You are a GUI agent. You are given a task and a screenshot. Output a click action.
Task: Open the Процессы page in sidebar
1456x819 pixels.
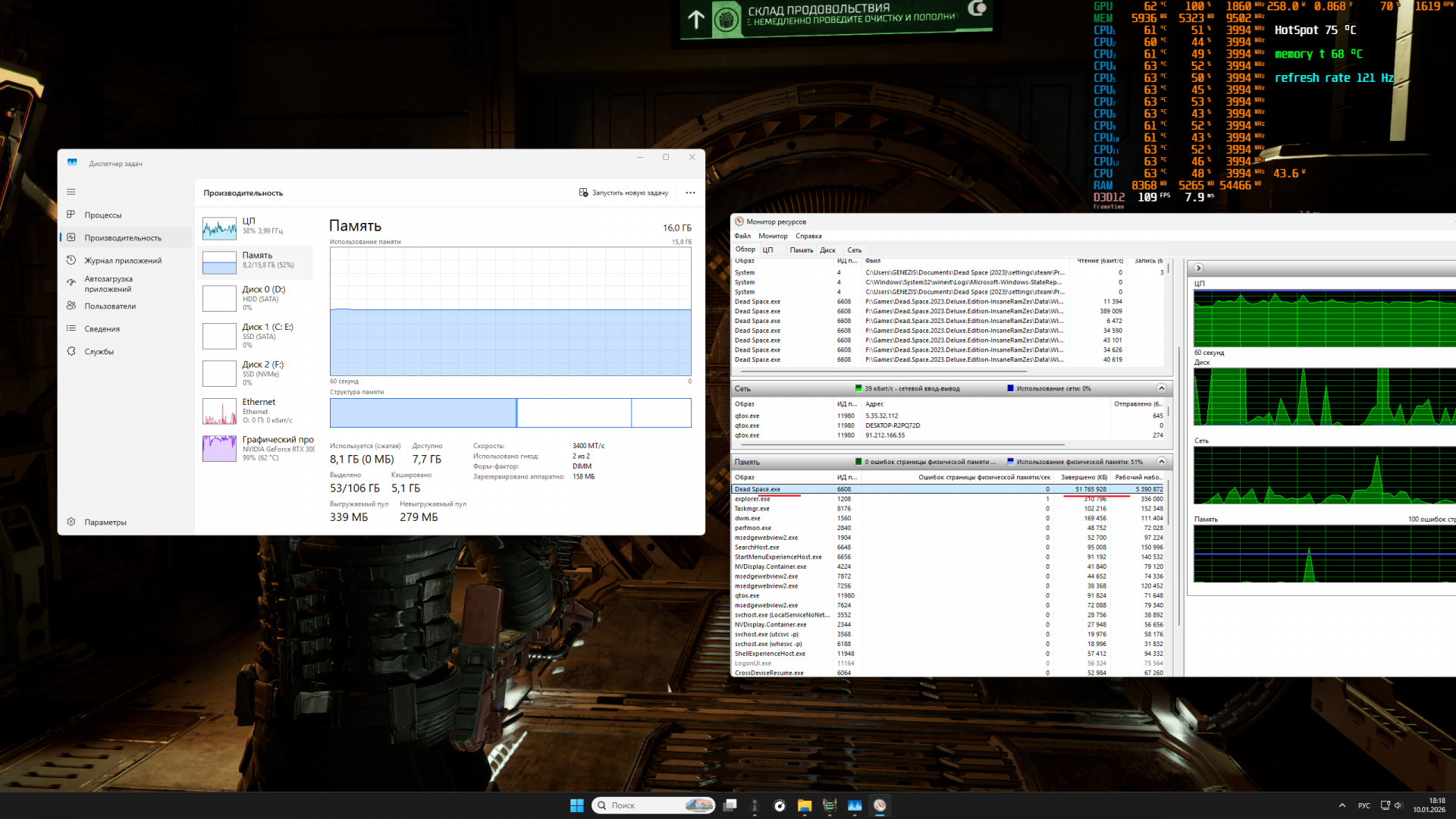[103, 215]
